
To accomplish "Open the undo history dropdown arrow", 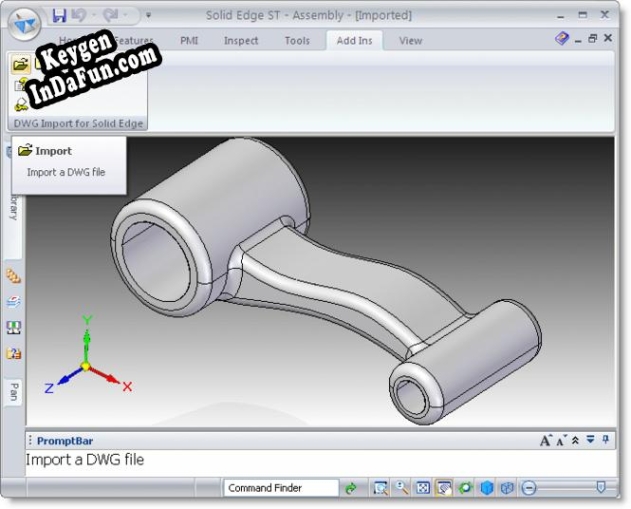I will pos(93,16).
